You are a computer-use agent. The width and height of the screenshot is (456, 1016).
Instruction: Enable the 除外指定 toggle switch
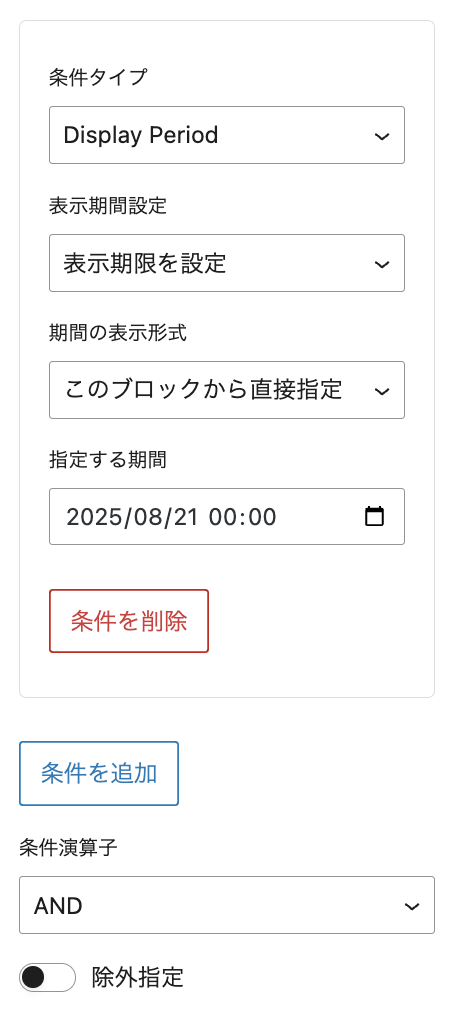(47, 978)
